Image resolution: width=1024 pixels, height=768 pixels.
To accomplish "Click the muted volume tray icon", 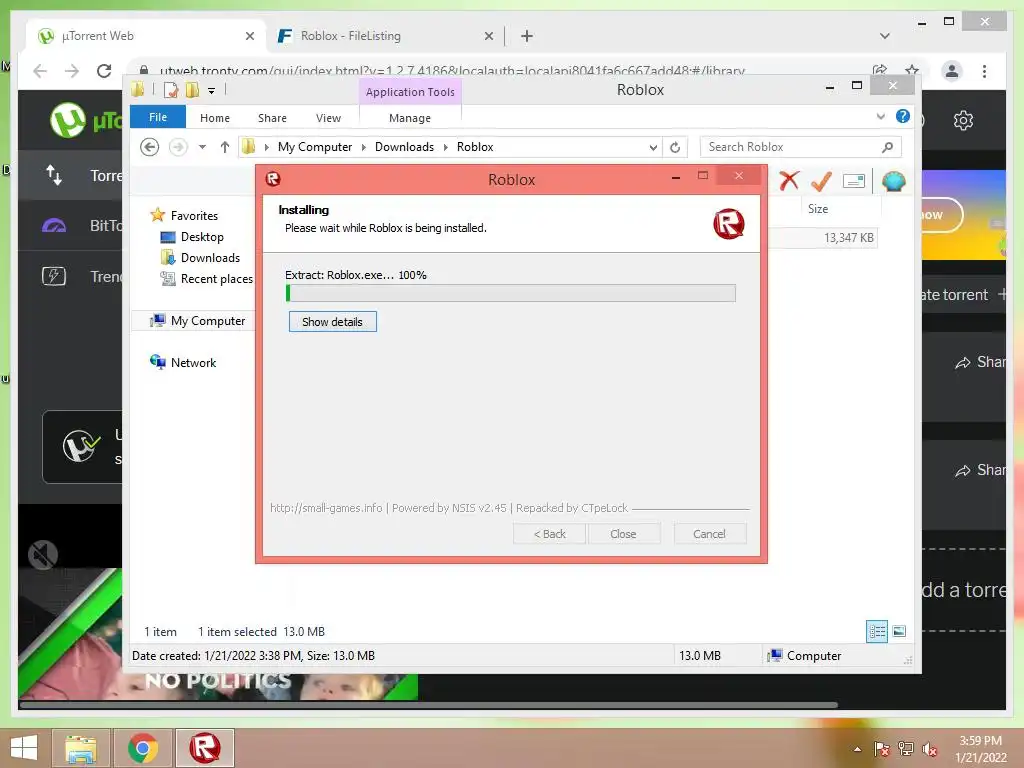I will pos(930,749).
